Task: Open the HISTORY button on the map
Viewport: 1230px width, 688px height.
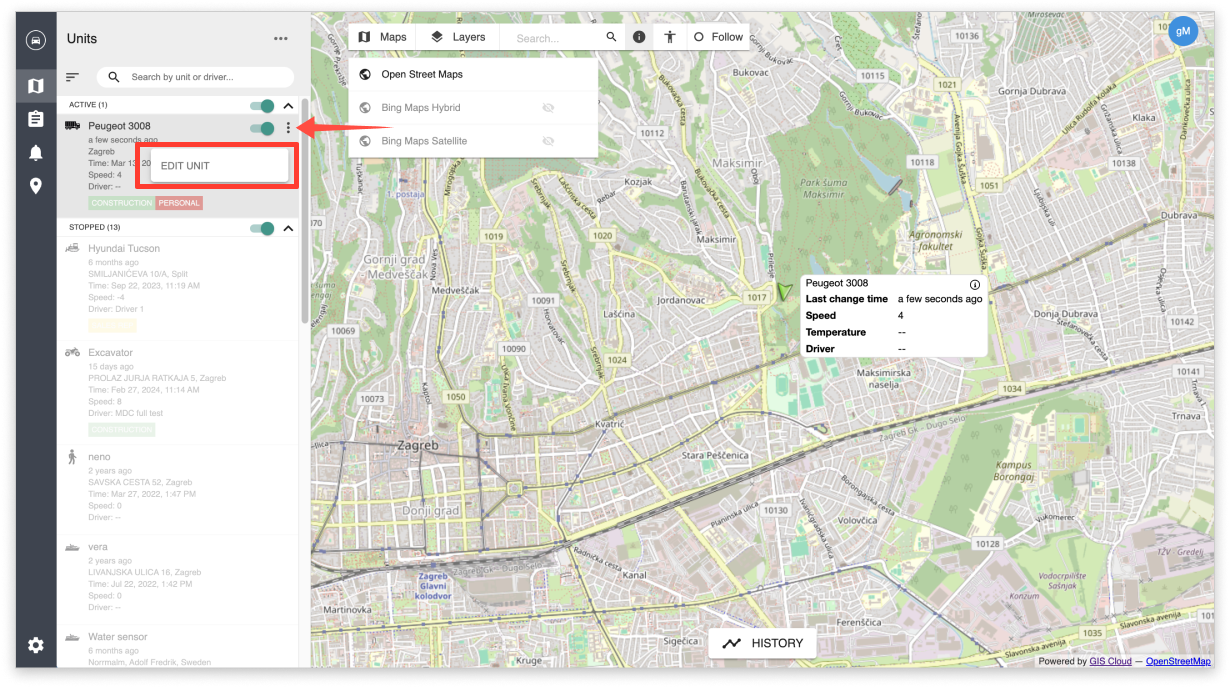Action: 763,643
